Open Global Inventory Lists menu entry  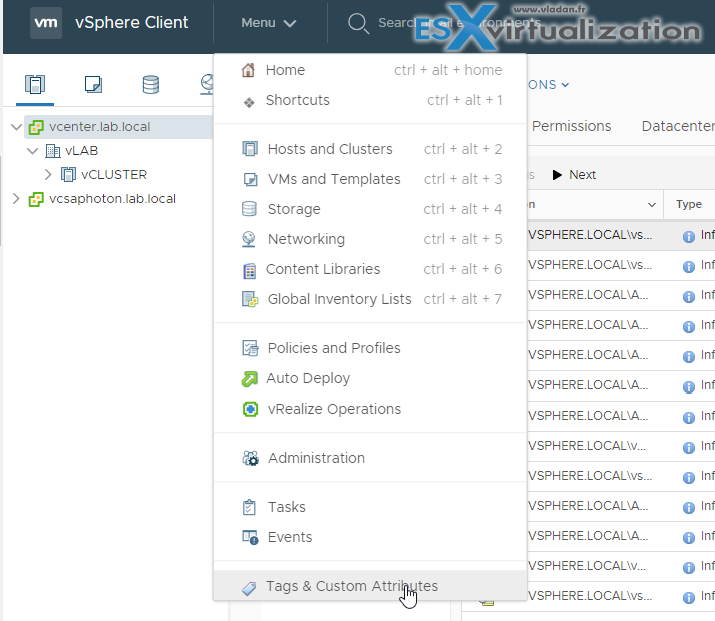pyautogui.click(x=370, y=299)
